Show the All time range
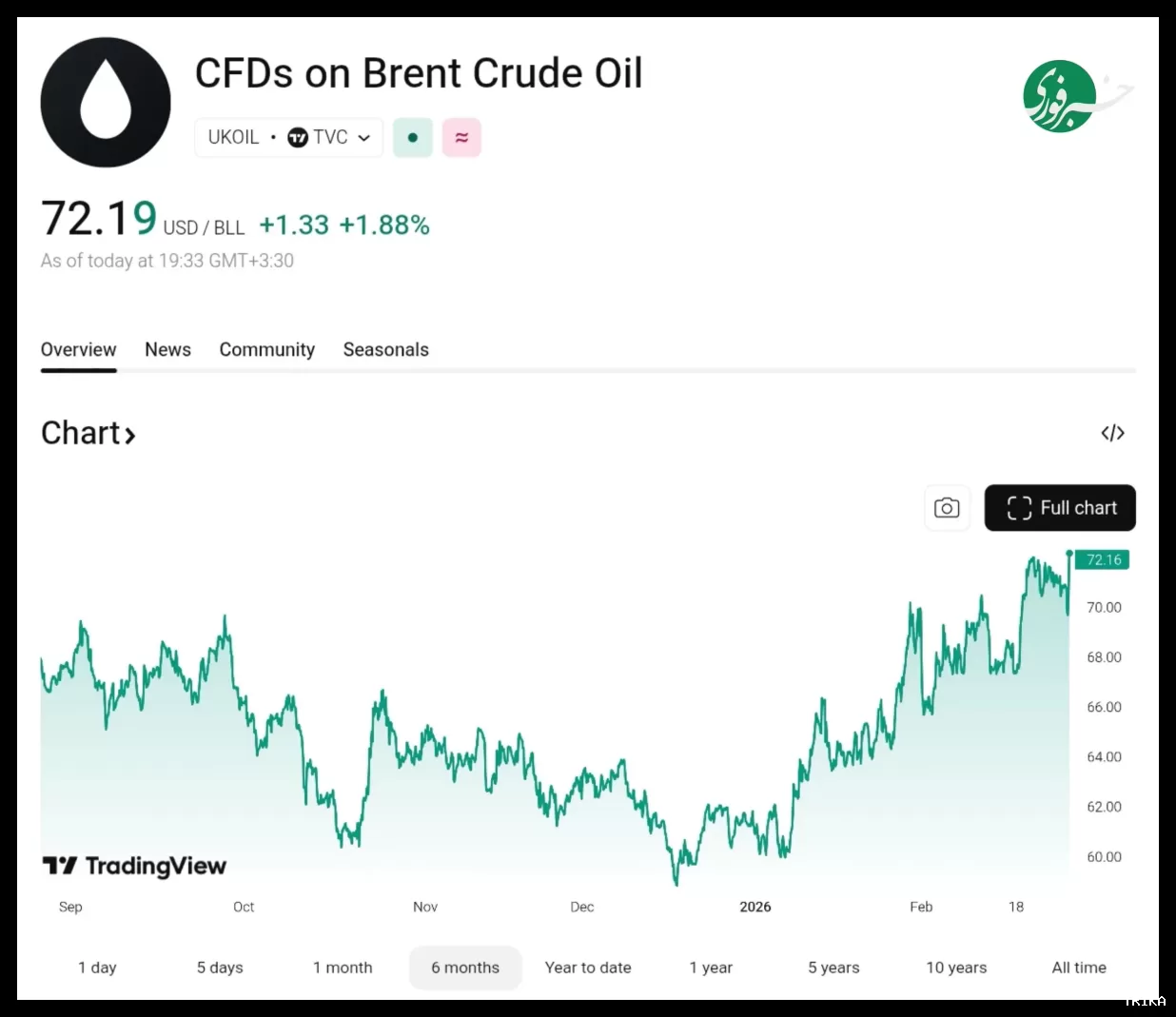Screen dimensions: 1176x1017 coord(1079,968)
